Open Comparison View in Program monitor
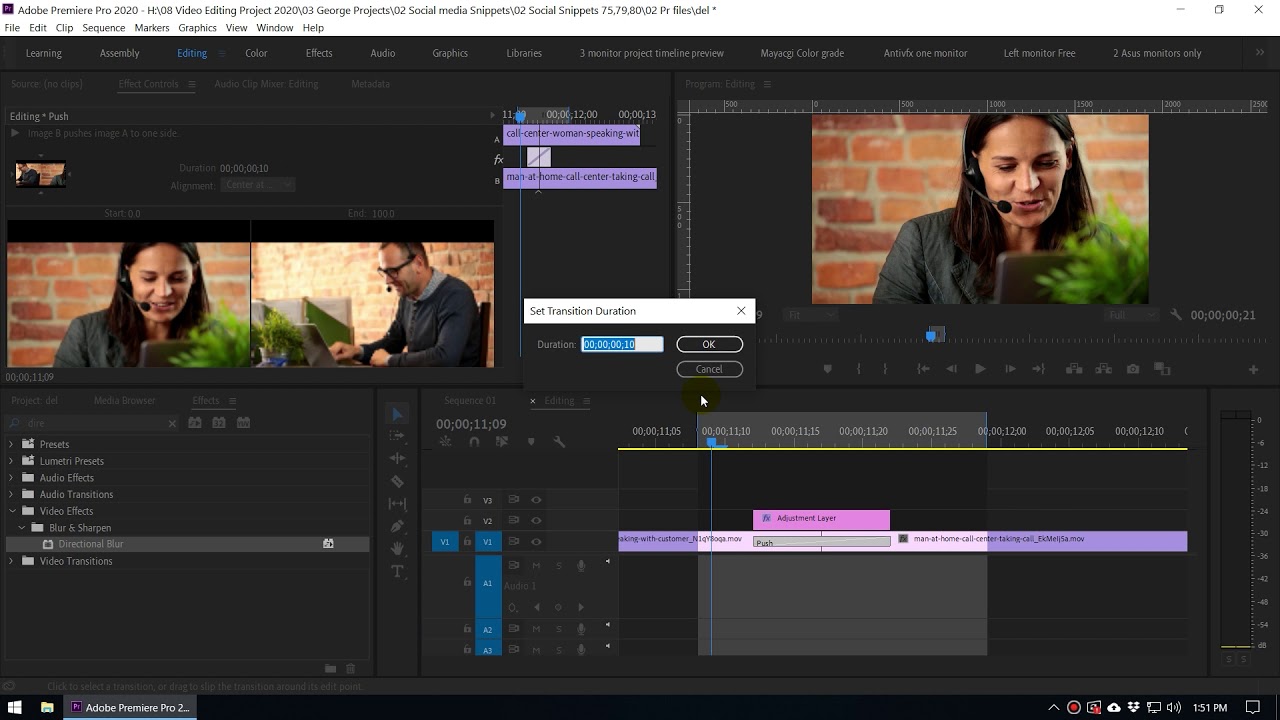The height and width of the screenshot is (720, 1280). pos(1162,369)
